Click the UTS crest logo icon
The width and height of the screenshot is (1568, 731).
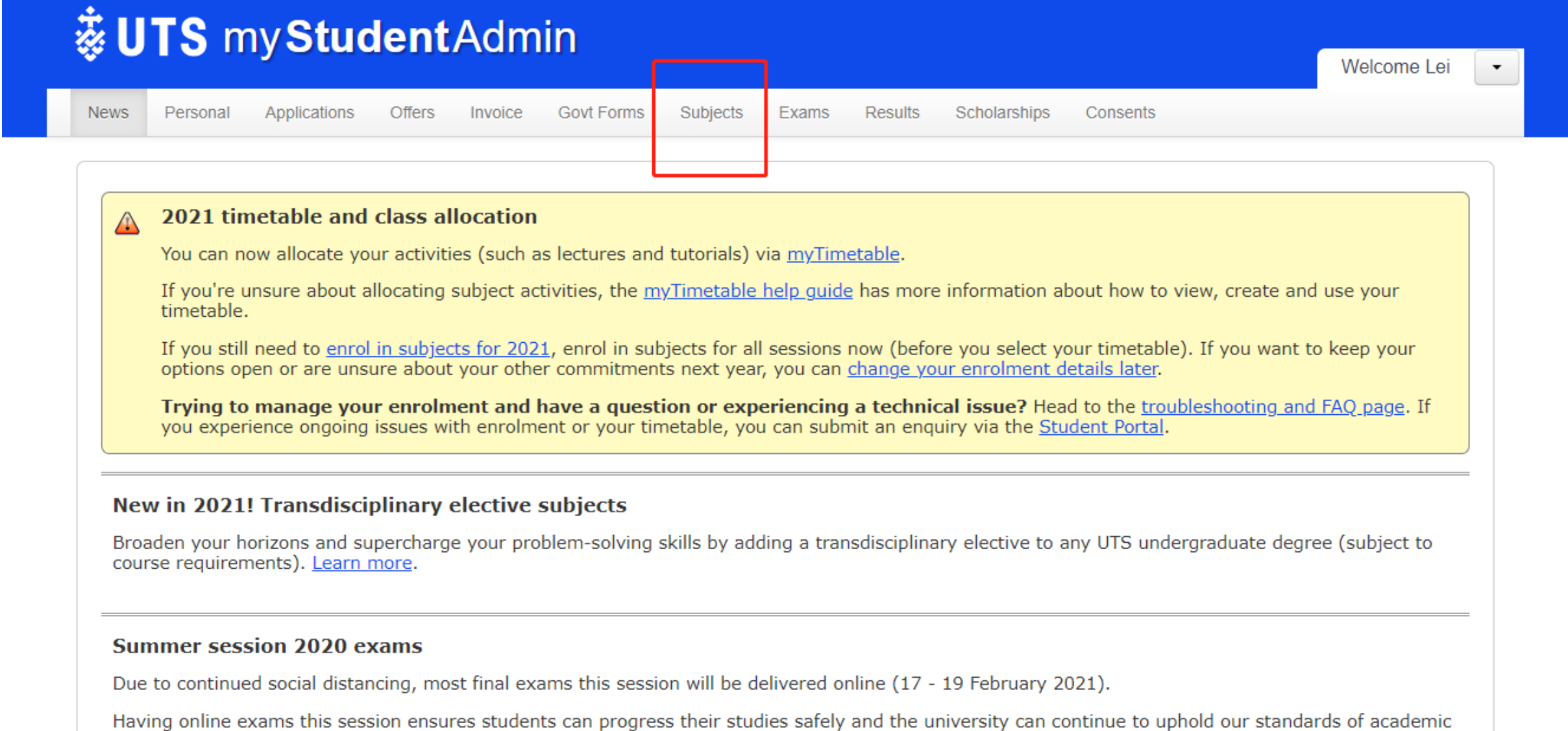tap(90, 34)
